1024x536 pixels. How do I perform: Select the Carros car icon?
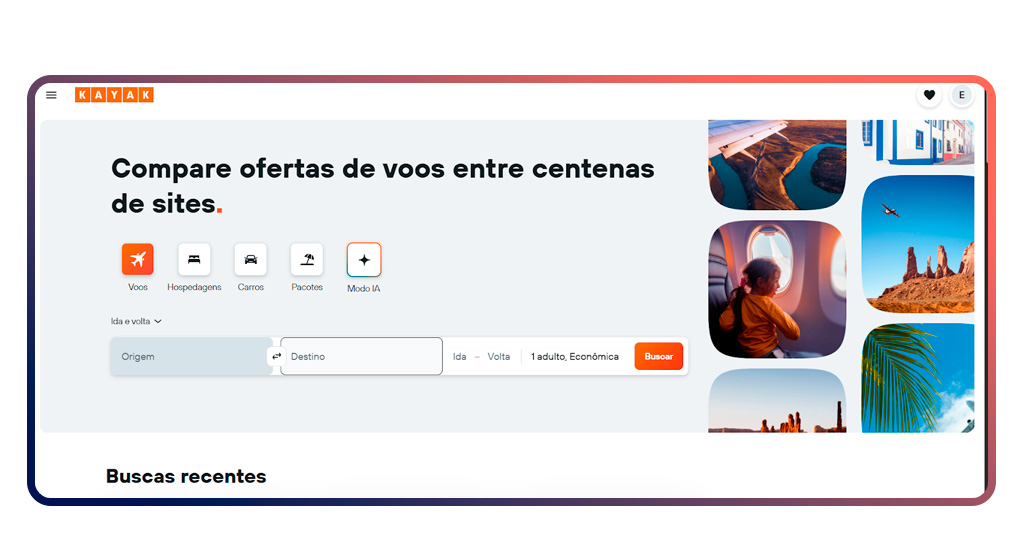[251, 259]
